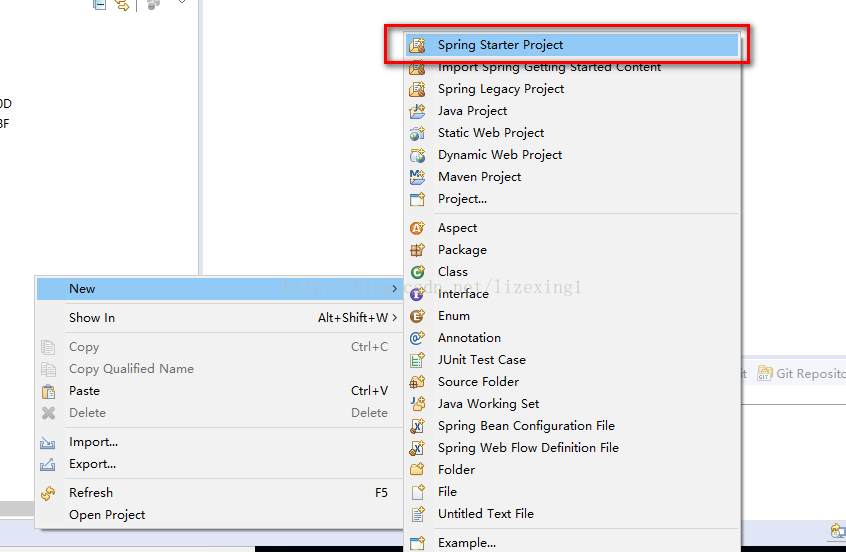This screenshot has width=846, height=552.
Task: Select Java Working Set
Action: [x=572, y=404]
